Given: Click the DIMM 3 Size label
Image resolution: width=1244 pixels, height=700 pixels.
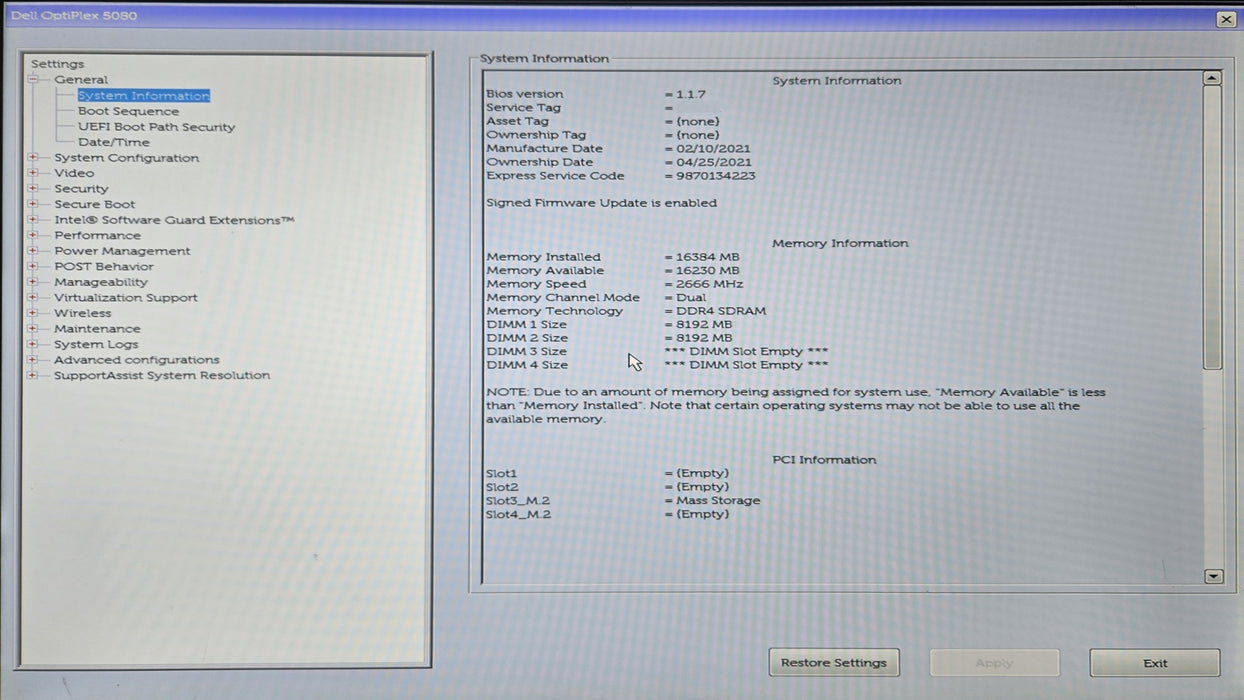Looking at the screenshot, I should [x=527, y=351].
